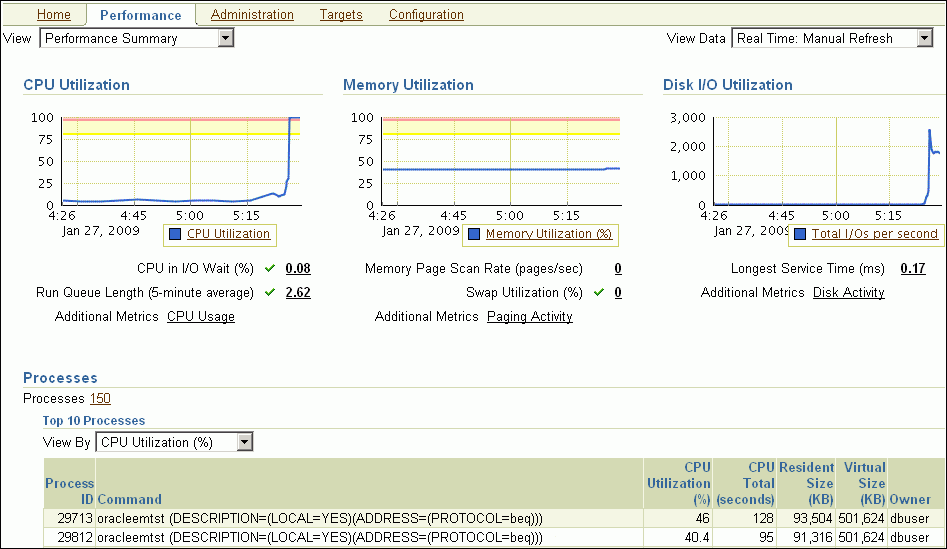This screenshot has width=947, height=549.
Task: Open the Disk Activity link
Action: point(848,293)
